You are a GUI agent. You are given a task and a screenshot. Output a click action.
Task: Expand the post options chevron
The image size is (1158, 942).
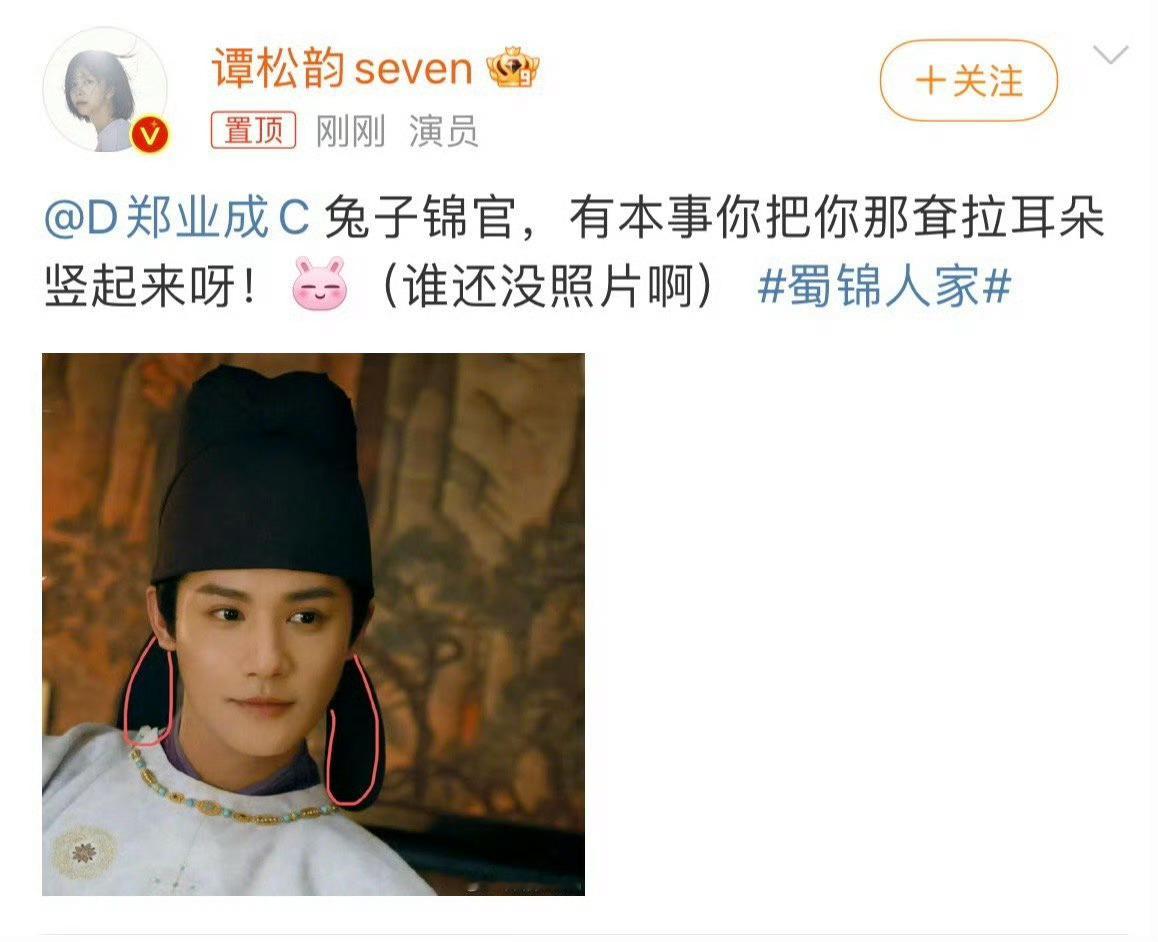tap(1110, 55)
